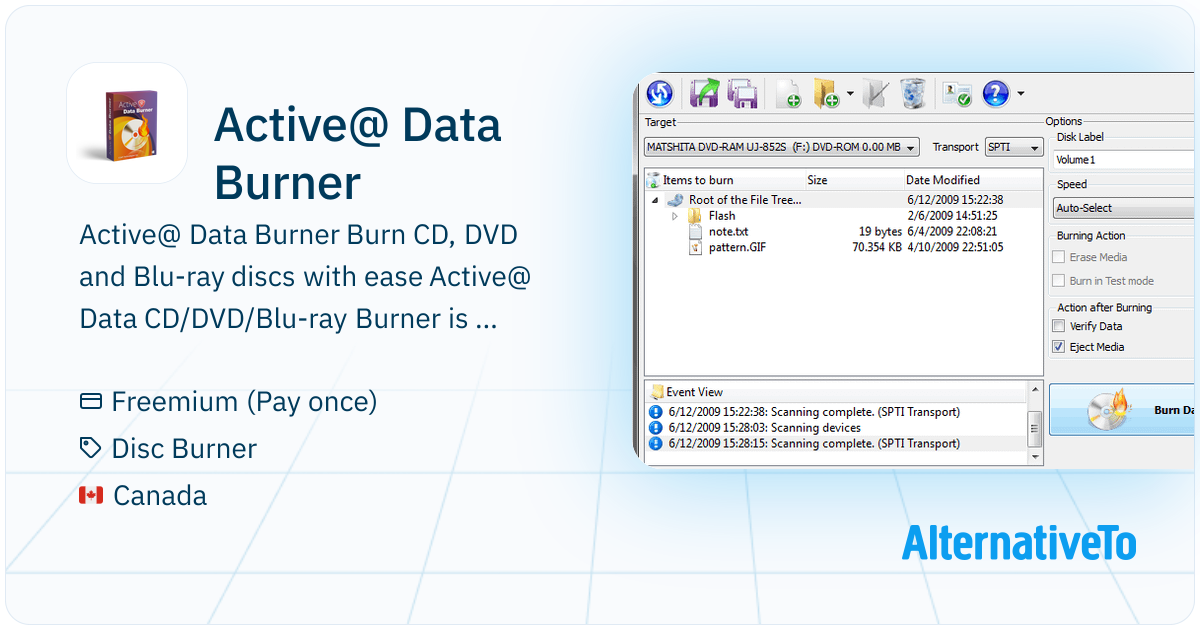The width and height of the screenshot is (1200, 630).
Task: Click the load project icon with green arrow
Action: coord(706,94)
